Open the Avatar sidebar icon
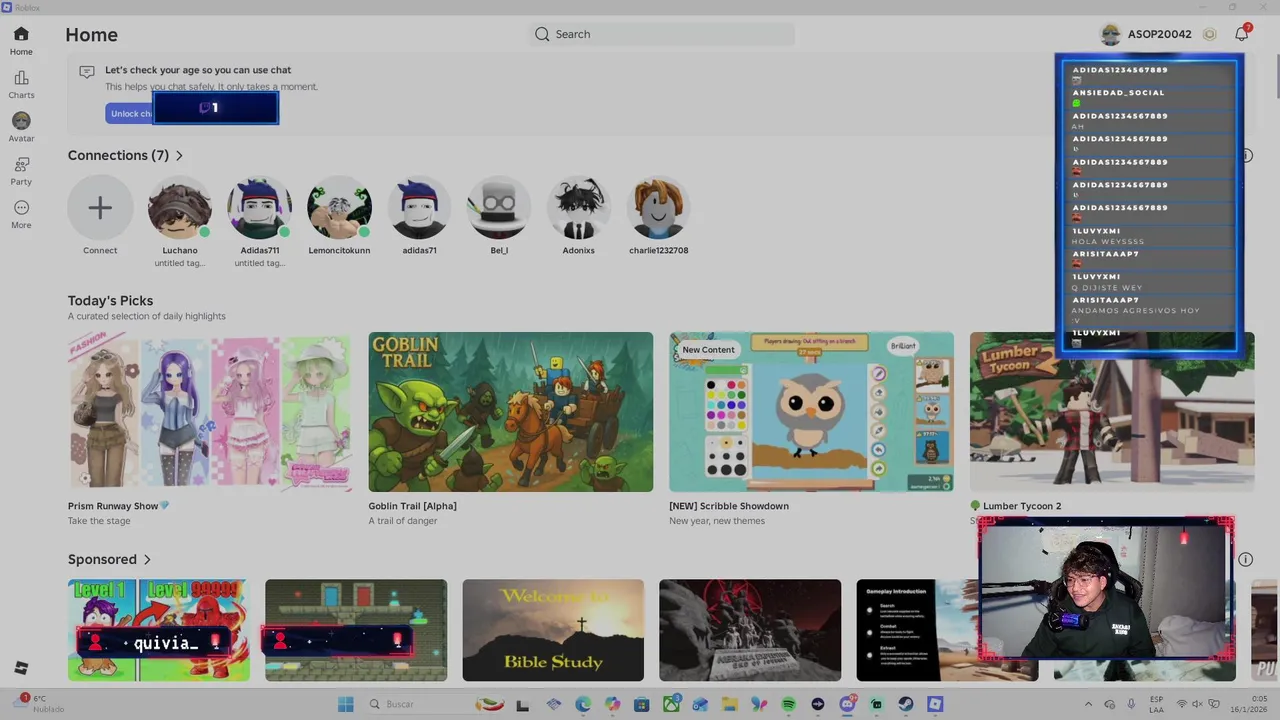Image resolution: width=1280 pixels, height=720 pixels. pos(21,121)
